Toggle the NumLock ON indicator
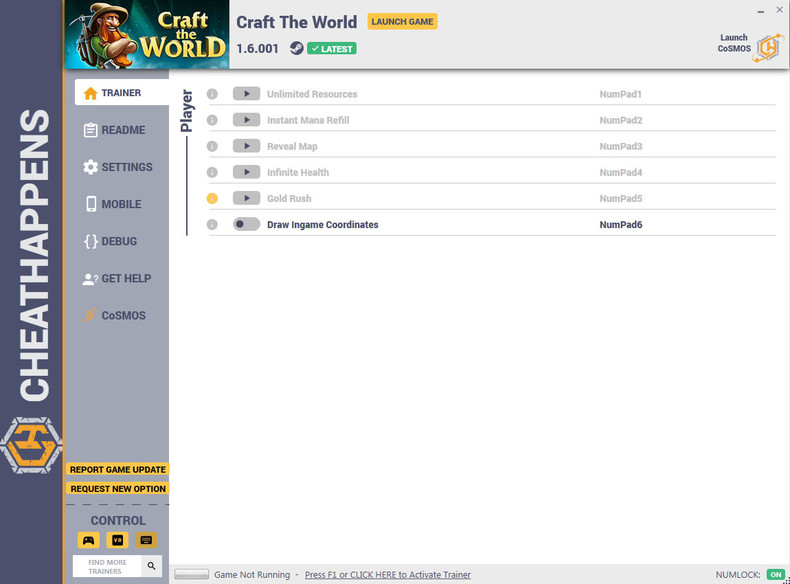The width and height of the screenshot is (790, 584). point(775,575)
